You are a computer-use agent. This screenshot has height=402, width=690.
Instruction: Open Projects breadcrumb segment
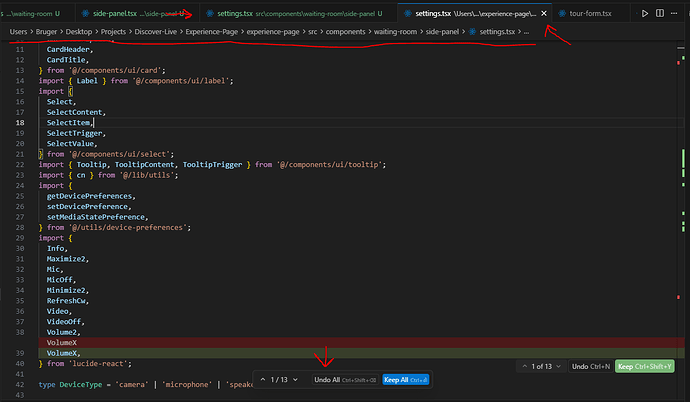113,32
